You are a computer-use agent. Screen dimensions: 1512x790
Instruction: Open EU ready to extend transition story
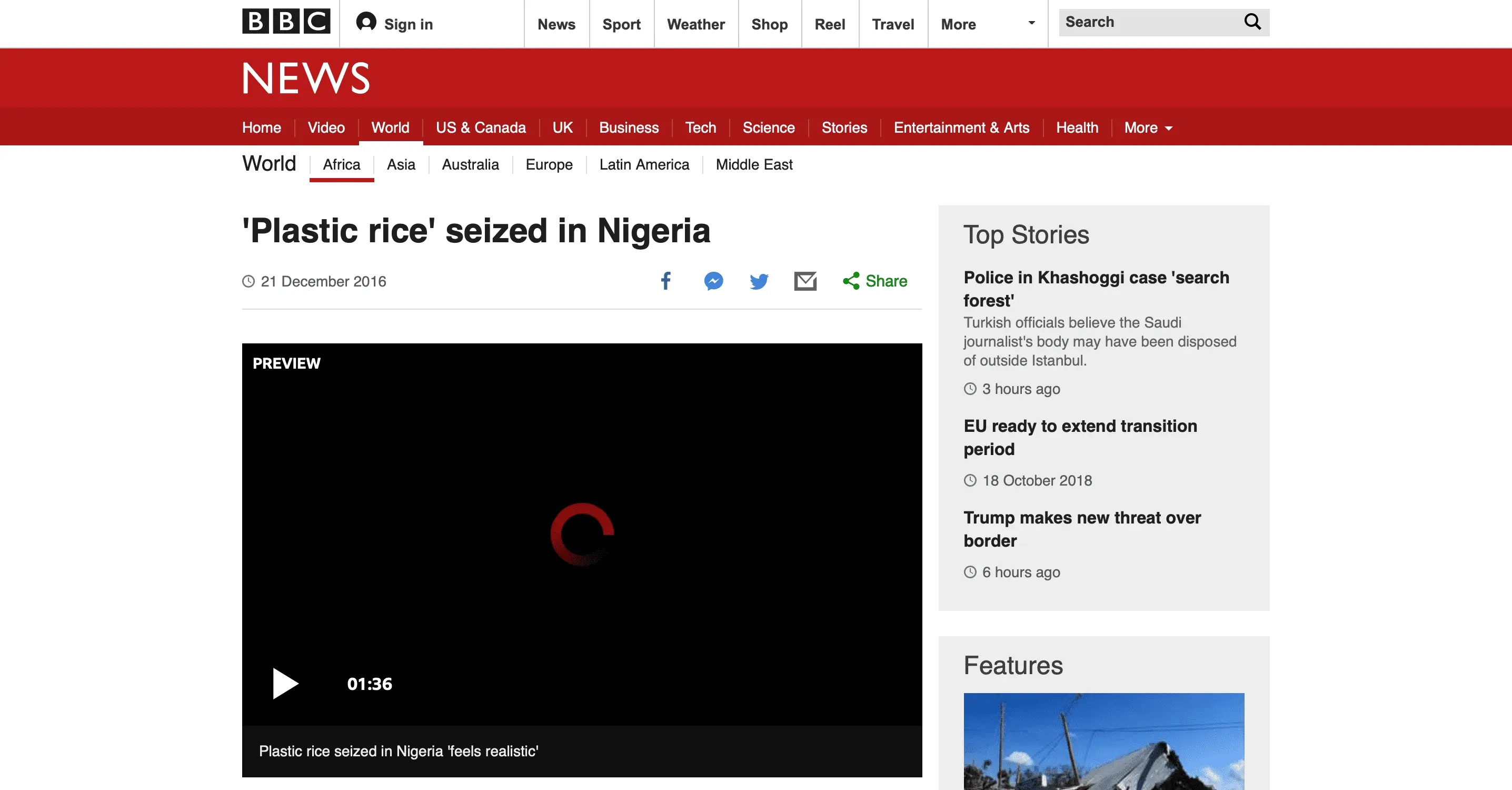point(1080,437)
